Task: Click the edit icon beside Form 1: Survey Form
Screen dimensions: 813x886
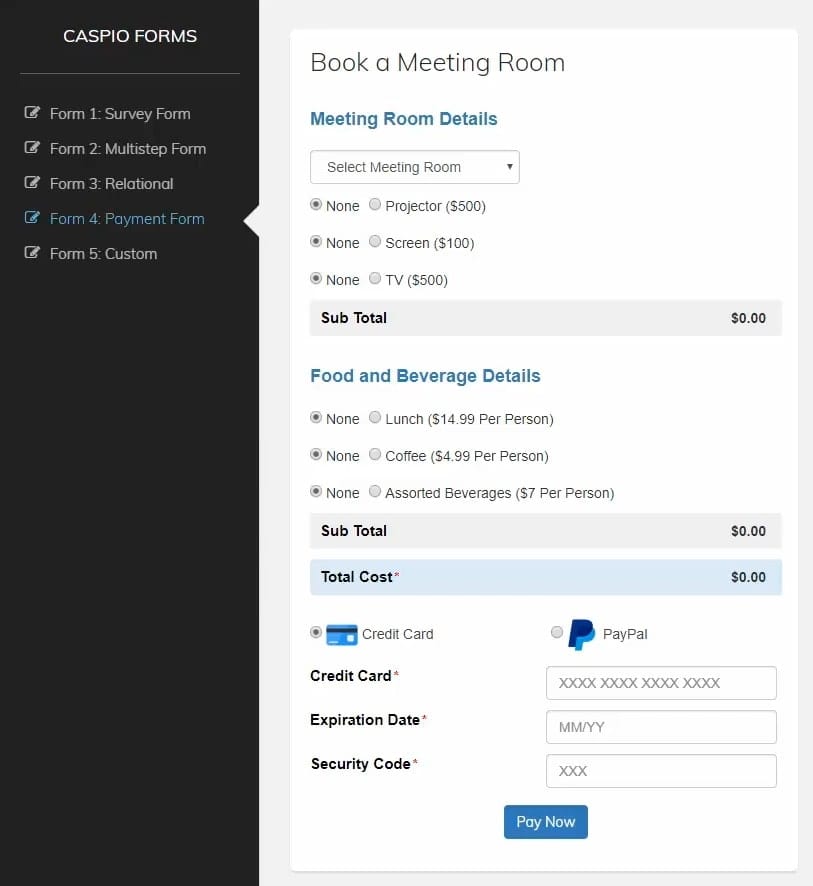Action: click(x=33, y=113)
